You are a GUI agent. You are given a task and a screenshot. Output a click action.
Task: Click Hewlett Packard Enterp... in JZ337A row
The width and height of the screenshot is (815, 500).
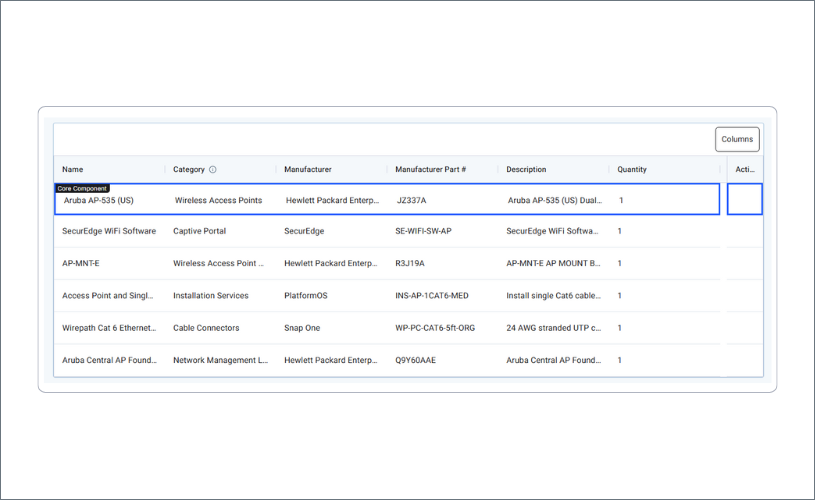[x=333, y=200]
